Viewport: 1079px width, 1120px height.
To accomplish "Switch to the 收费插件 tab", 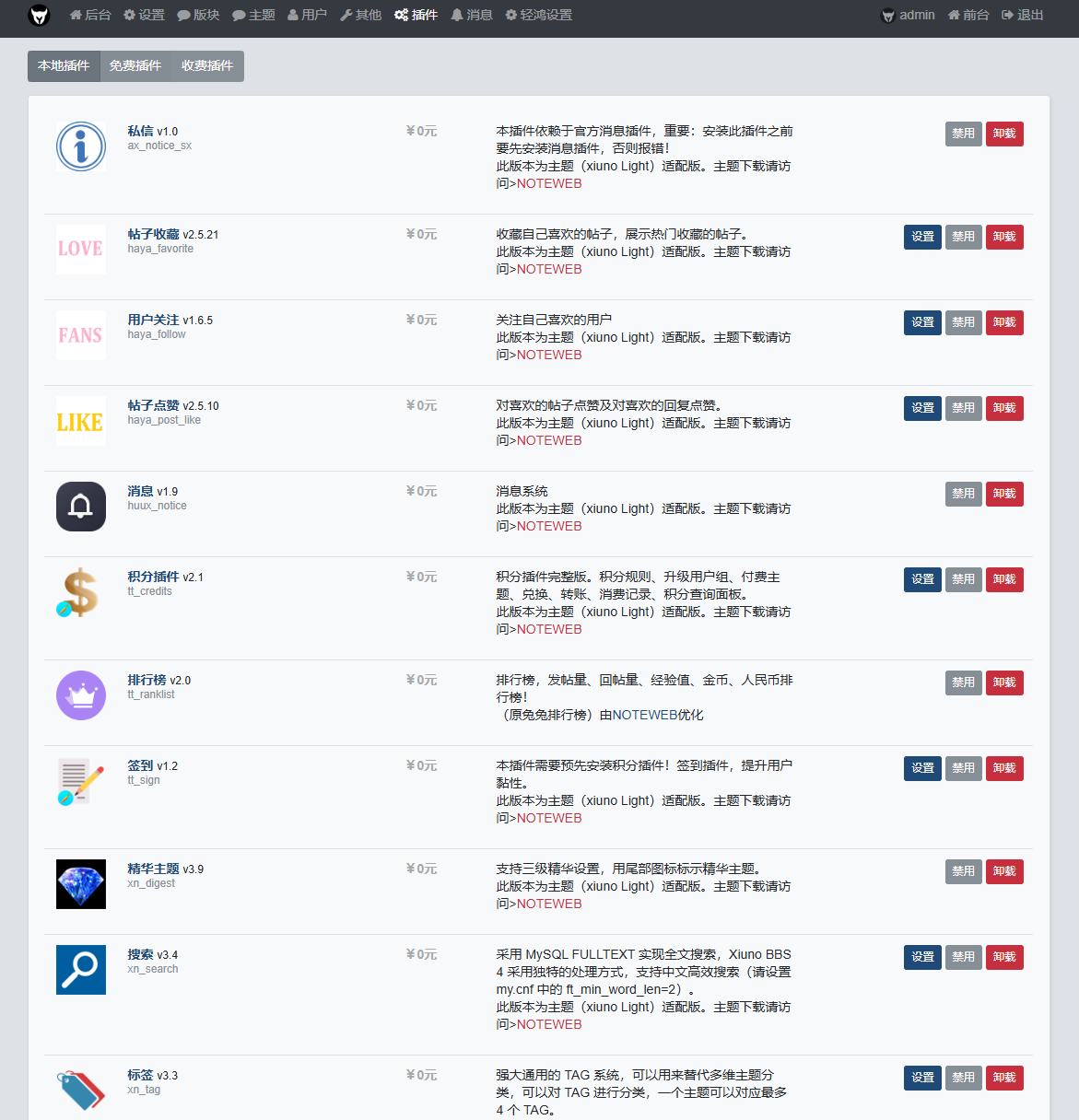I will [207, 66].
